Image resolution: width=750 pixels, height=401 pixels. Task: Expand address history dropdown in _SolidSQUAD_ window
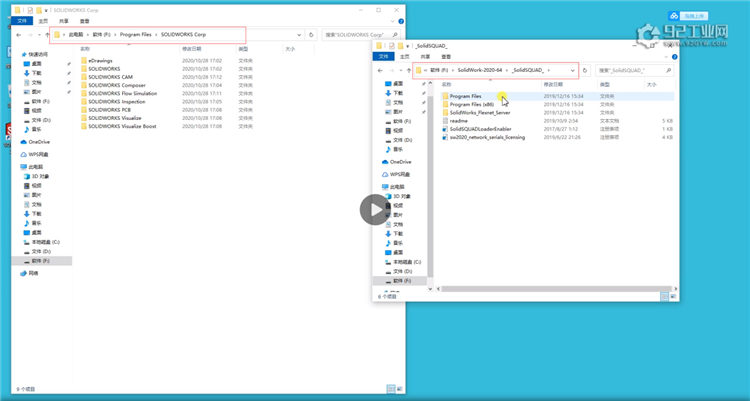click(573, 70)
